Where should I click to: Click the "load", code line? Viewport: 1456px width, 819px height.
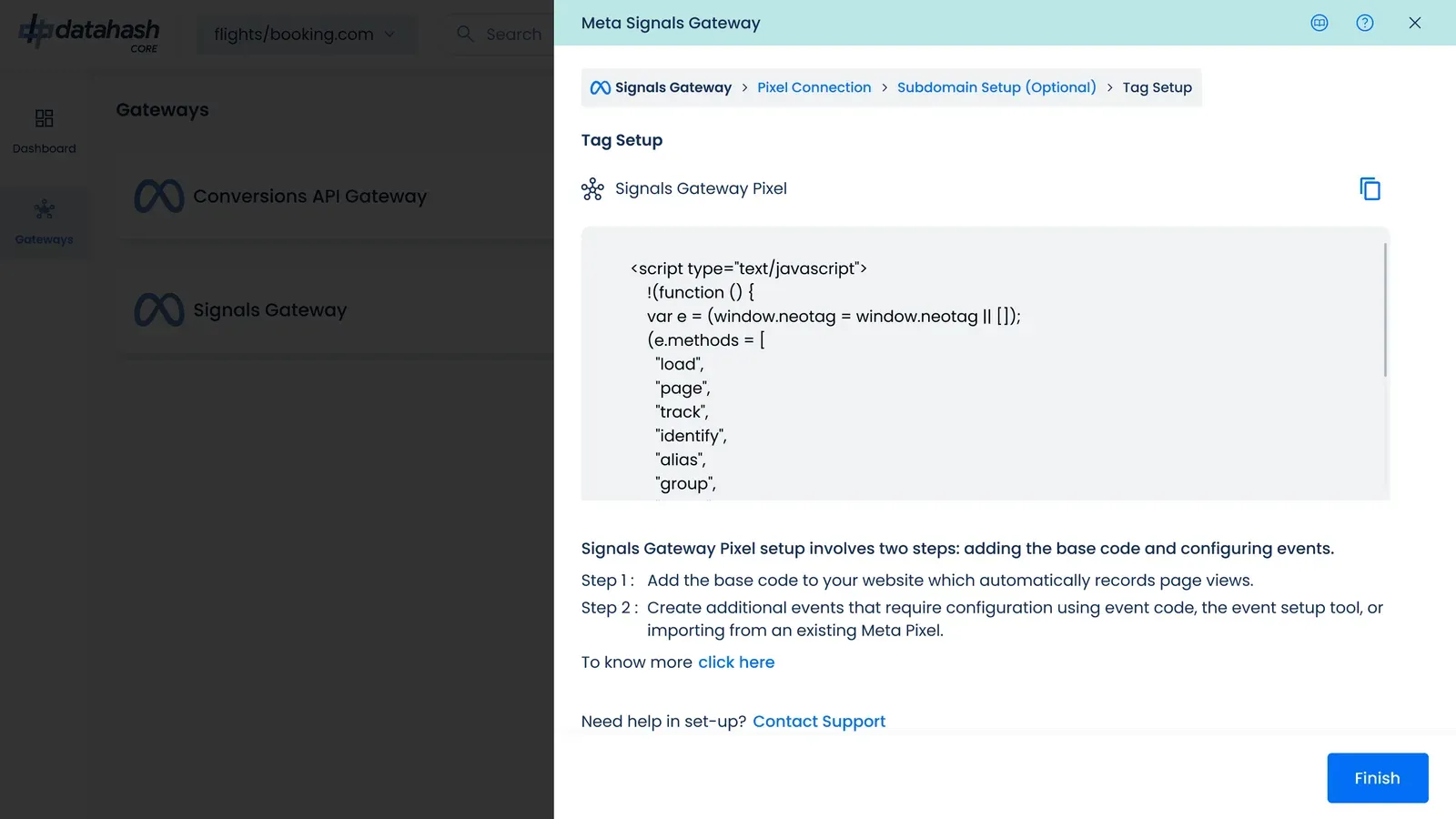(680, 364)
